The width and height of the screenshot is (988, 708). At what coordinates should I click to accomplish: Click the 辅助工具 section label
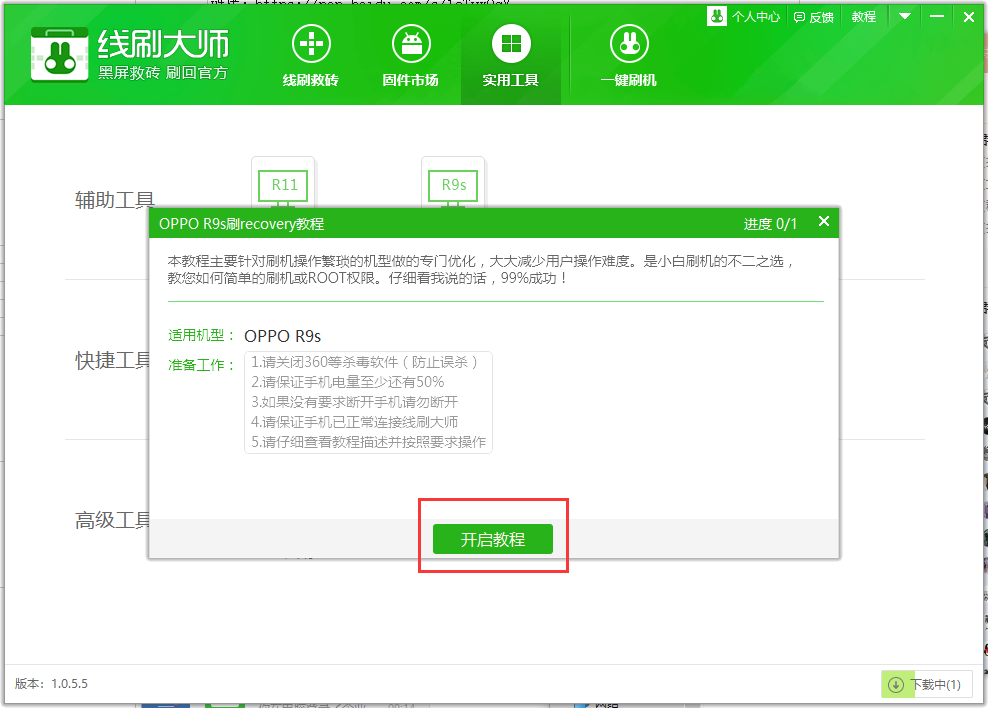point(115,200)
